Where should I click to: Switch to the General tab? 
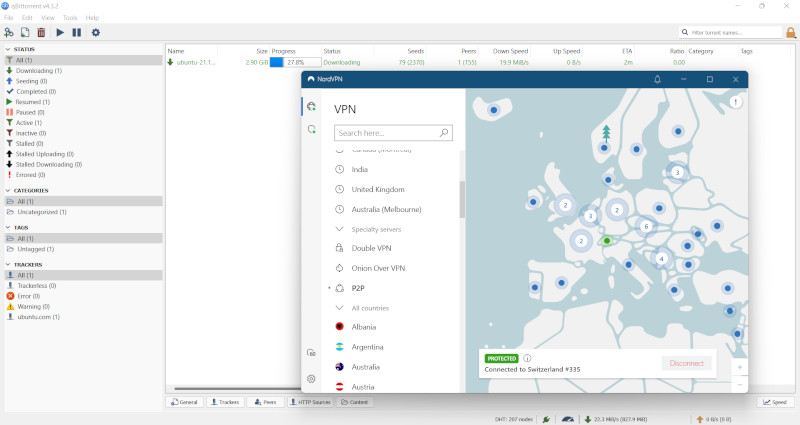point(184,402)
